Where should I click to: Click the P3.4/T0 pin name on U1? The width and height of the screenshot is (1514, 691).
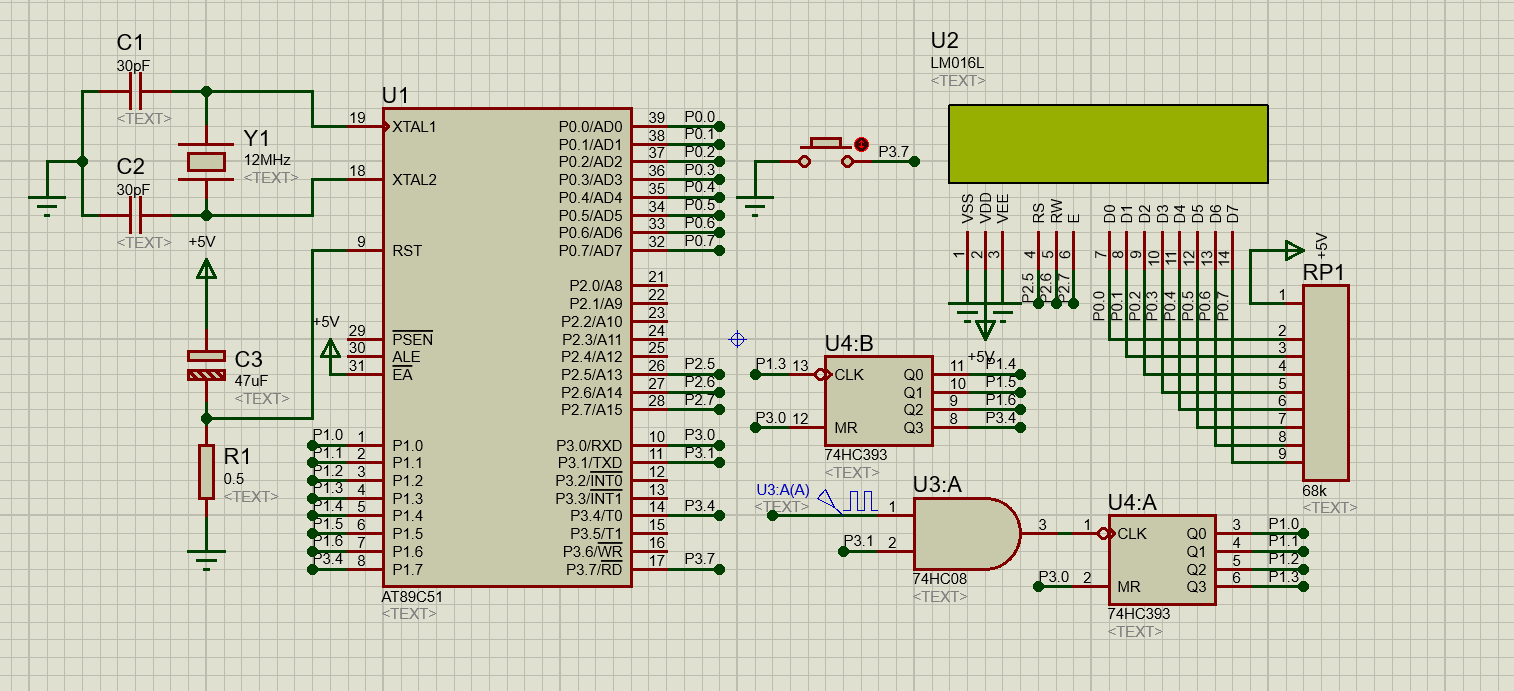(x=597, y=515)
